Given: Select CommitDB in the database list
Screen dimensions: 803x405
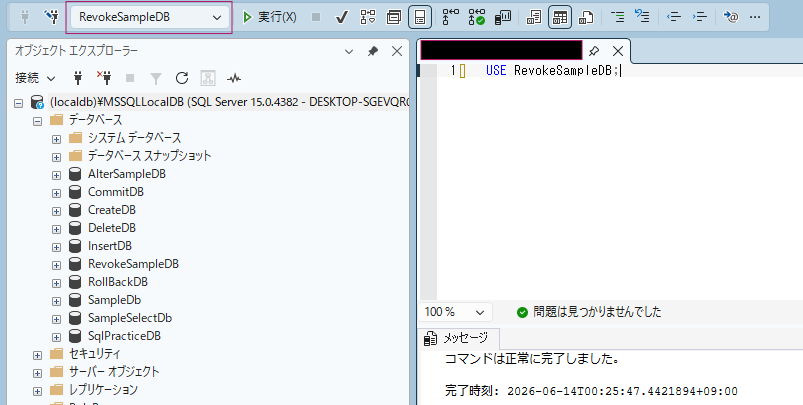Looking at the screenshot, I should point(116,192).
